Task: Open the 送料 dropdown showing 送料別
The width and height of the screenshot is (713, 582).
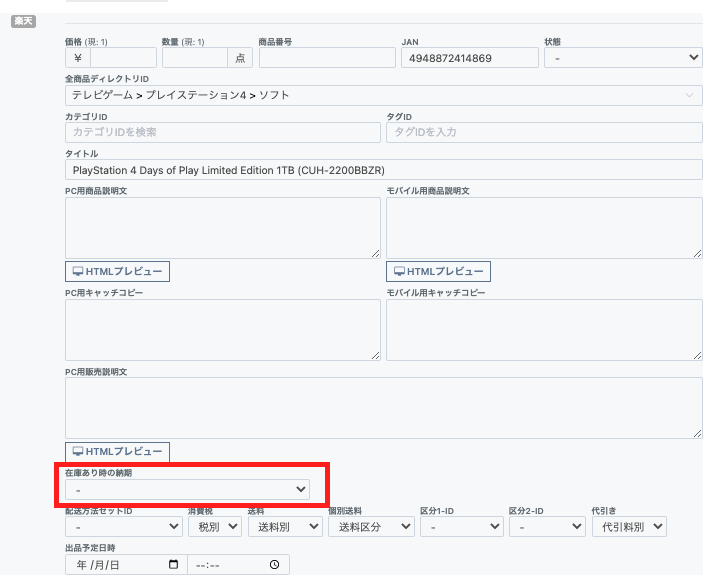Action: (285, 527)
